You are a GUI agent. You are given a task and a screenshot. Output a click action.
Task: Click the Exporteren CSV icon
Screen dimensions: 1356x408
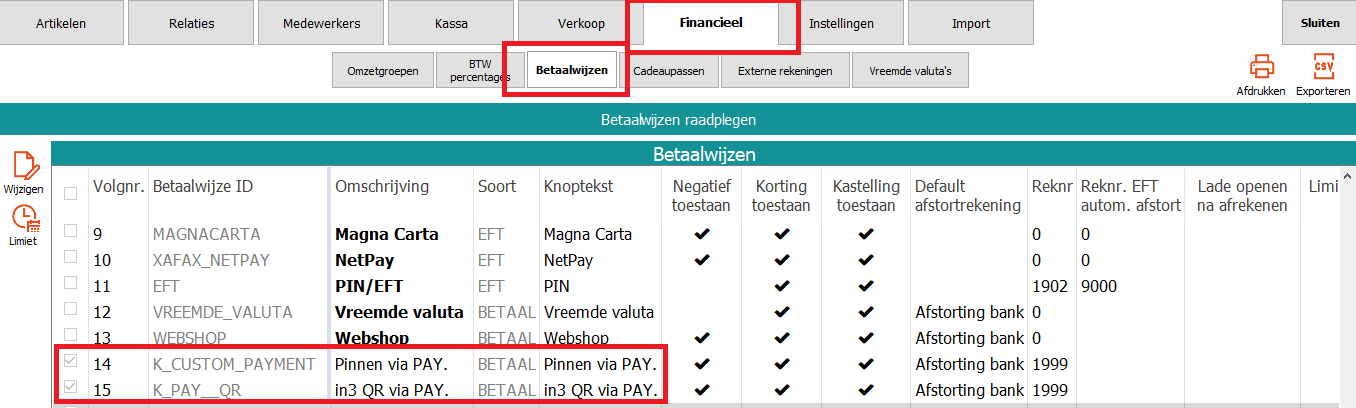point(1323,68)
